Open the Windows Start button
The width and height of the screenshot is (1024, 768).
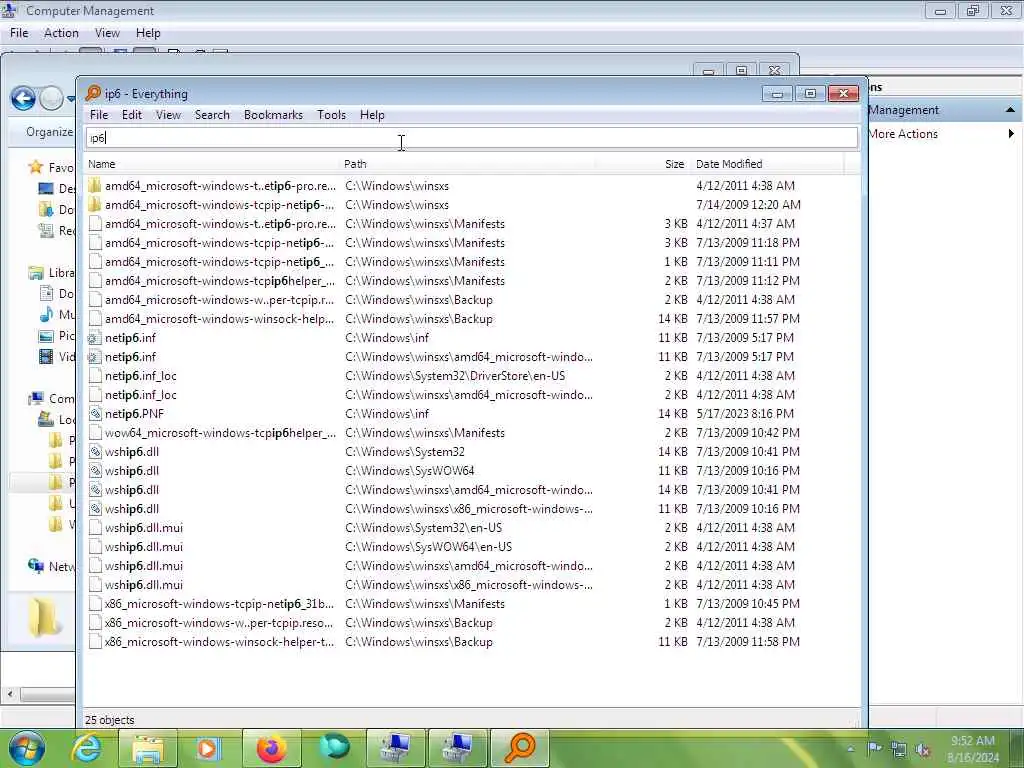[26, 748]
